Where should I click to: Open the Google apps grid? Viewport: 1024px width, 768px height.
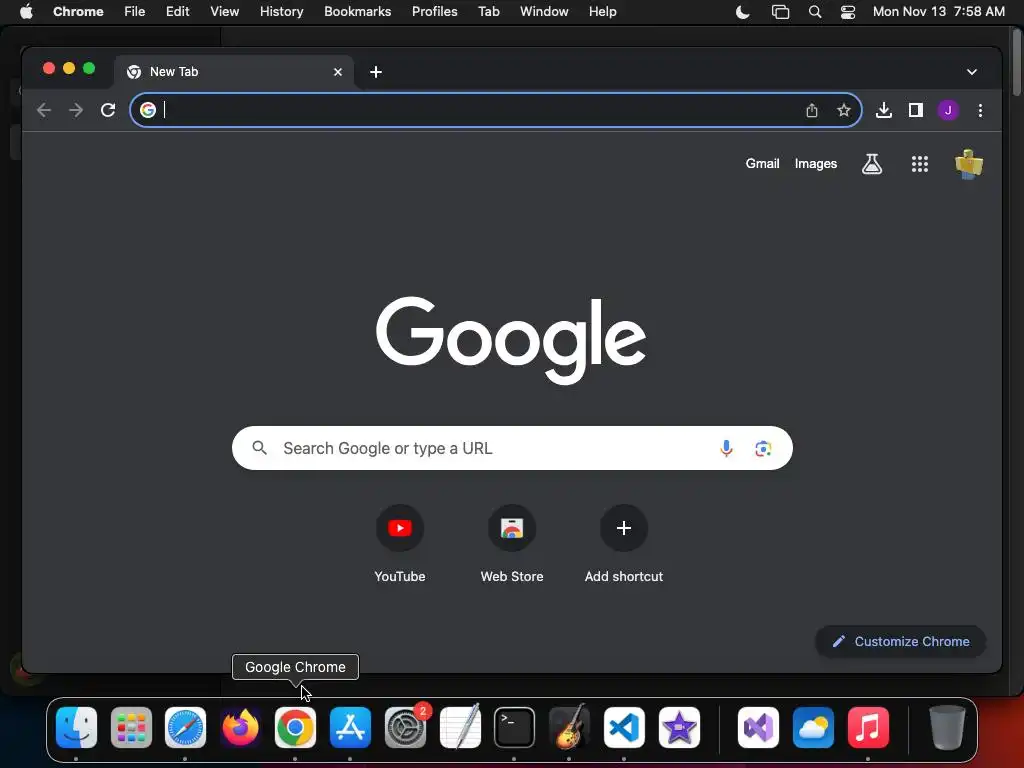tap(920, 164)
